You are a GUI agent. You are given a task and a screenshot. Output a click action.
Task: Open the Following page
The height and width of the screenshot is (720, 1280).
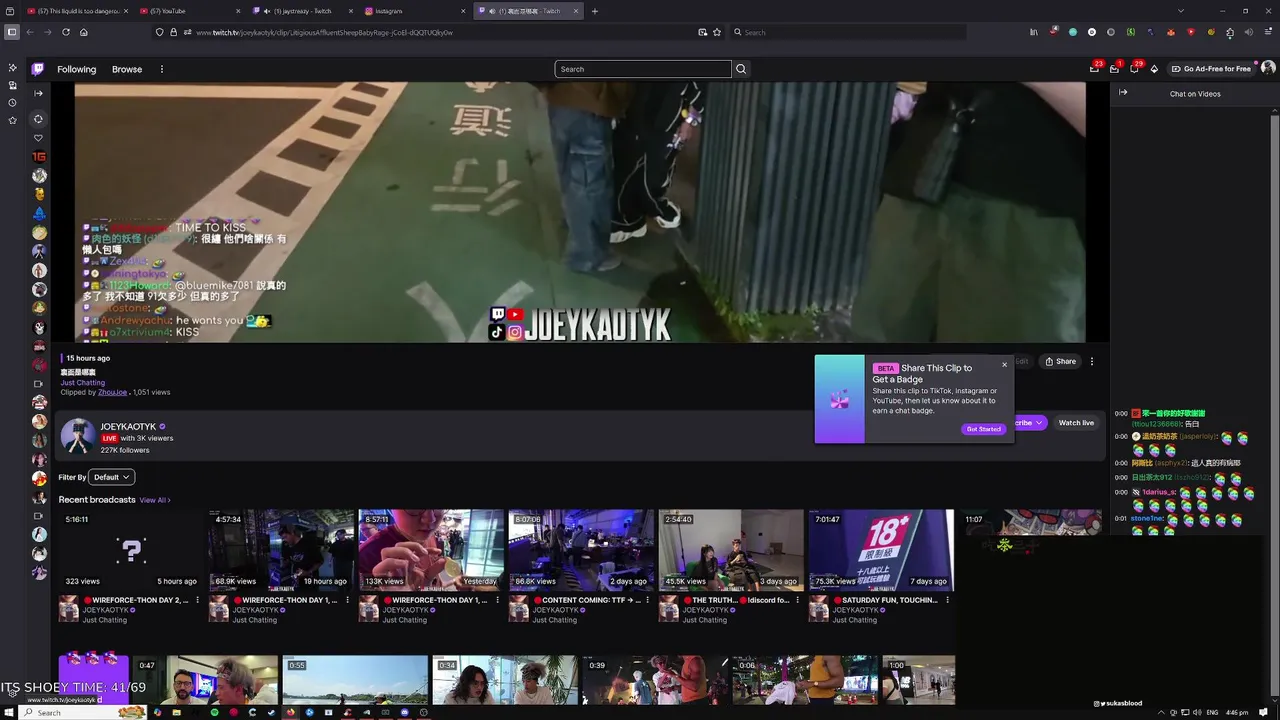(76, 69)
